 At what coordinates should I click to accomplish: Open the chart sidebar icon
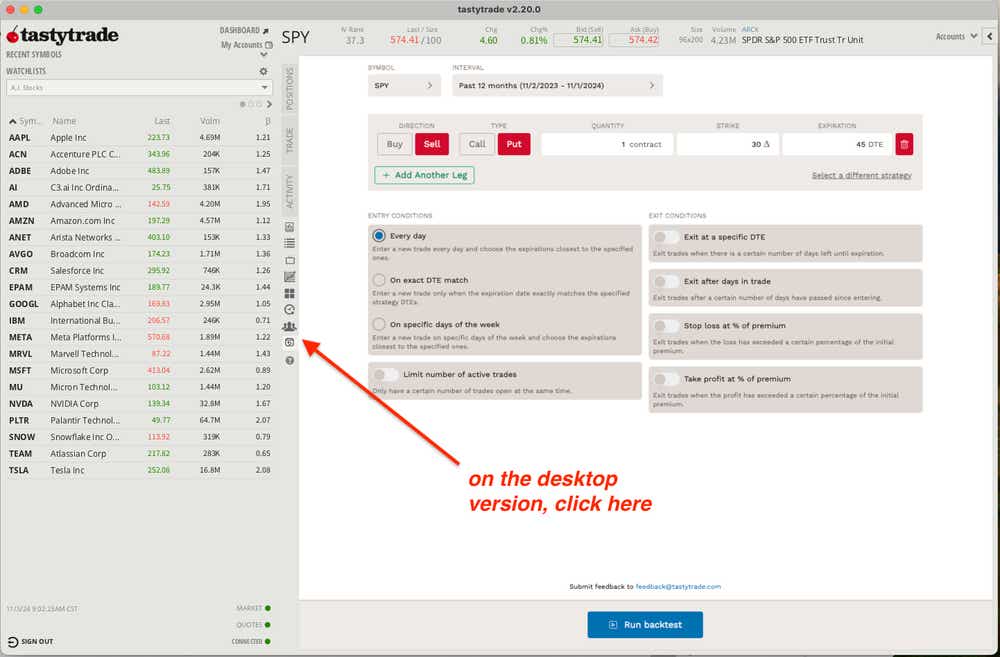[290, 277]
